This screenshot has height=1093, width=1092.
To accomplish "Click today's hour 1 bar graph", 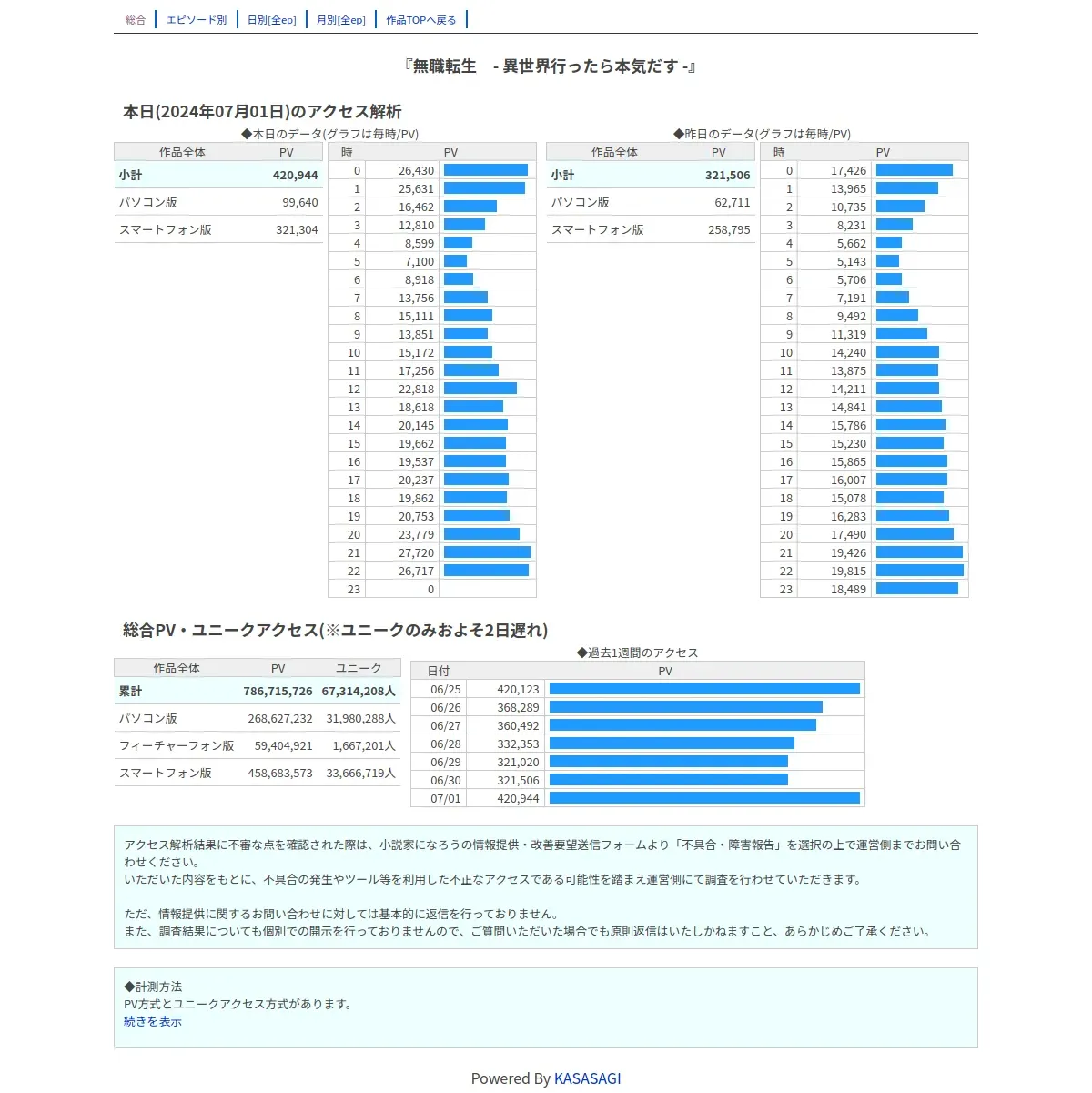I will (x=484, y=188).
